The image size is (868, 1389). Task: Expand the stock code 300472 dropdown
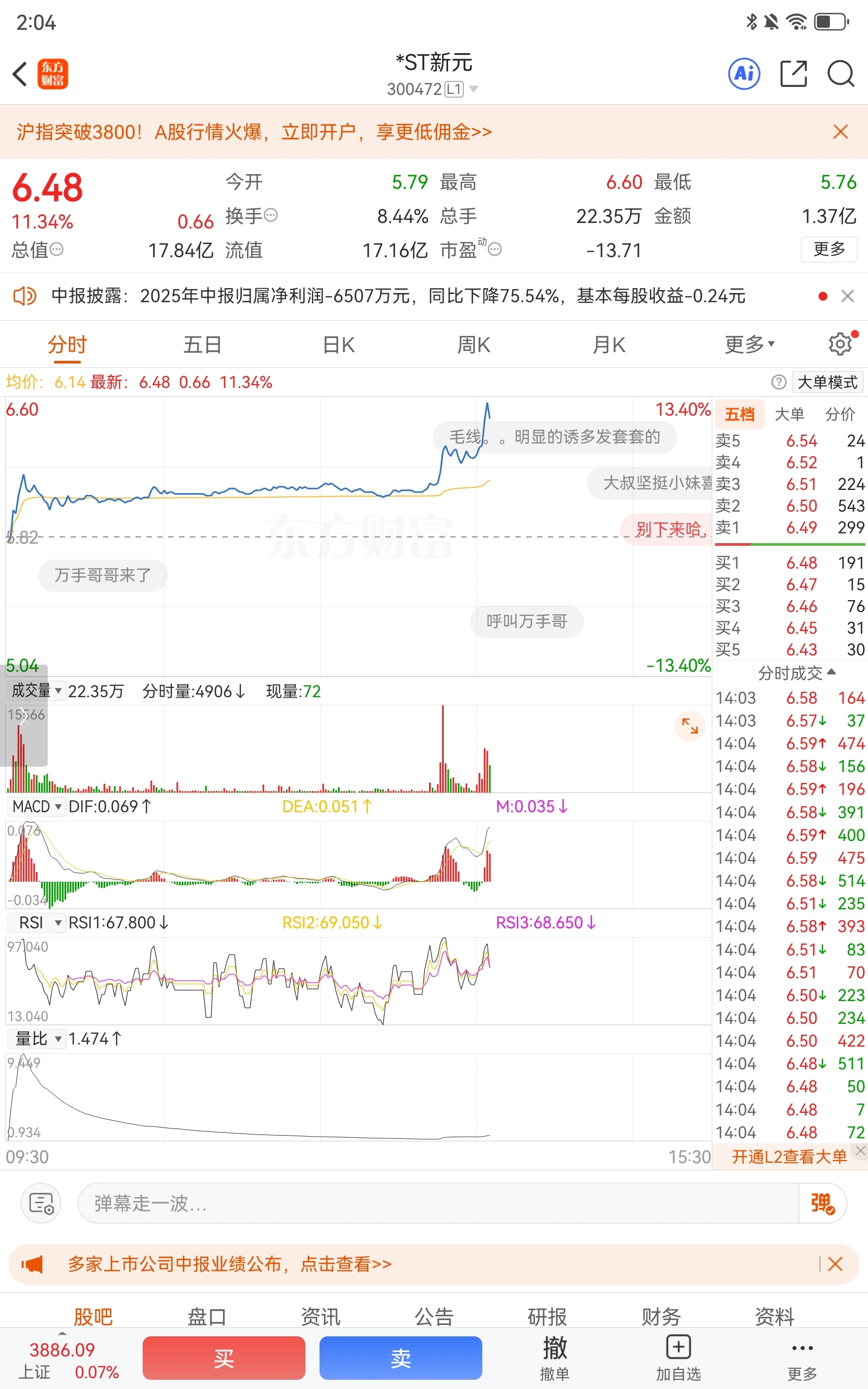click(474, 89)
